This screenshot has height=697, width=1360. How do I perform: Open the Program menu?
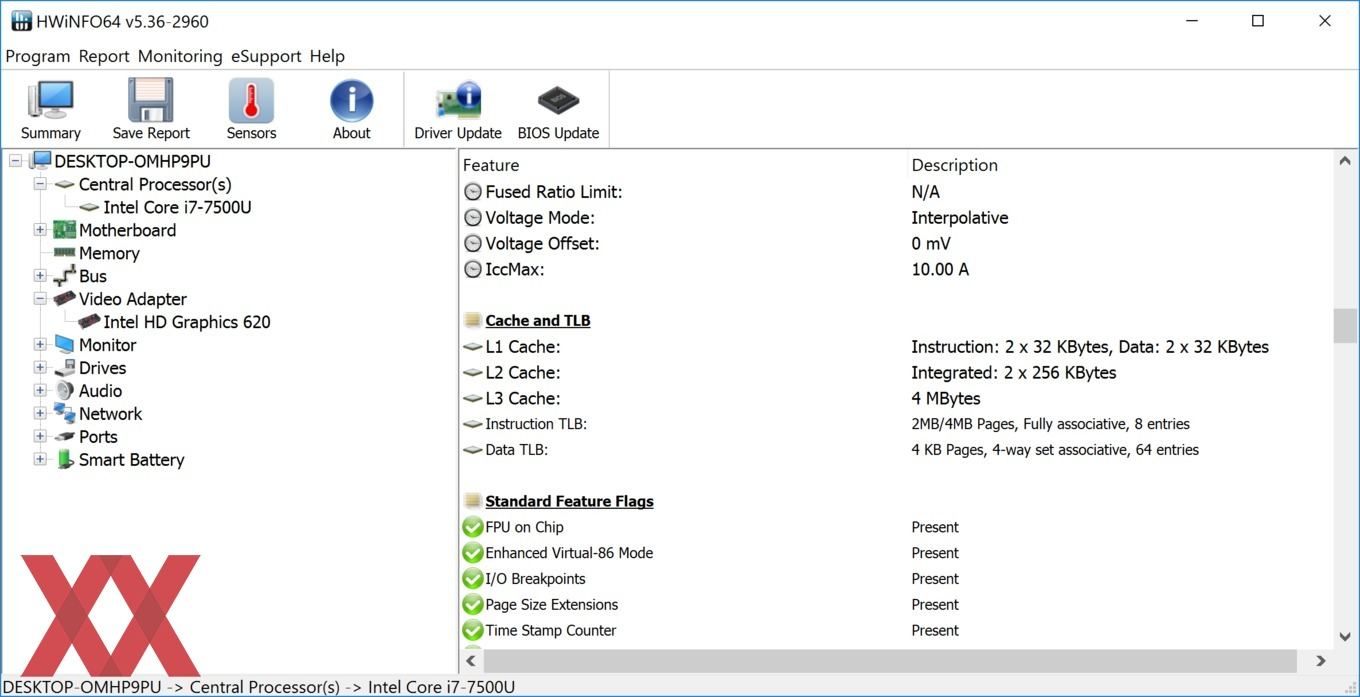click(38, 56)
